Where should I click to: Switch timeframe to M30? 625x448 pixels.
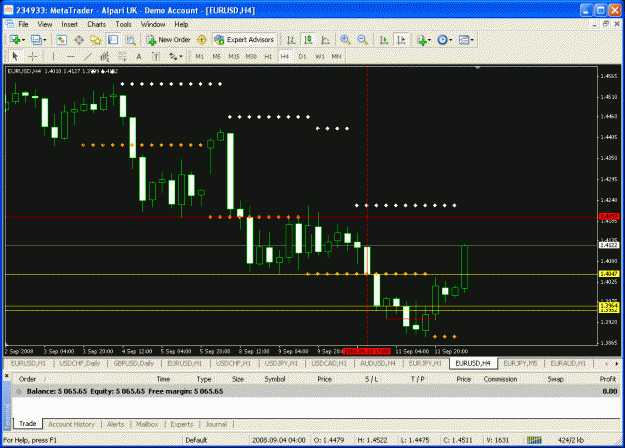pyautogui.click(x=251, y=57)
